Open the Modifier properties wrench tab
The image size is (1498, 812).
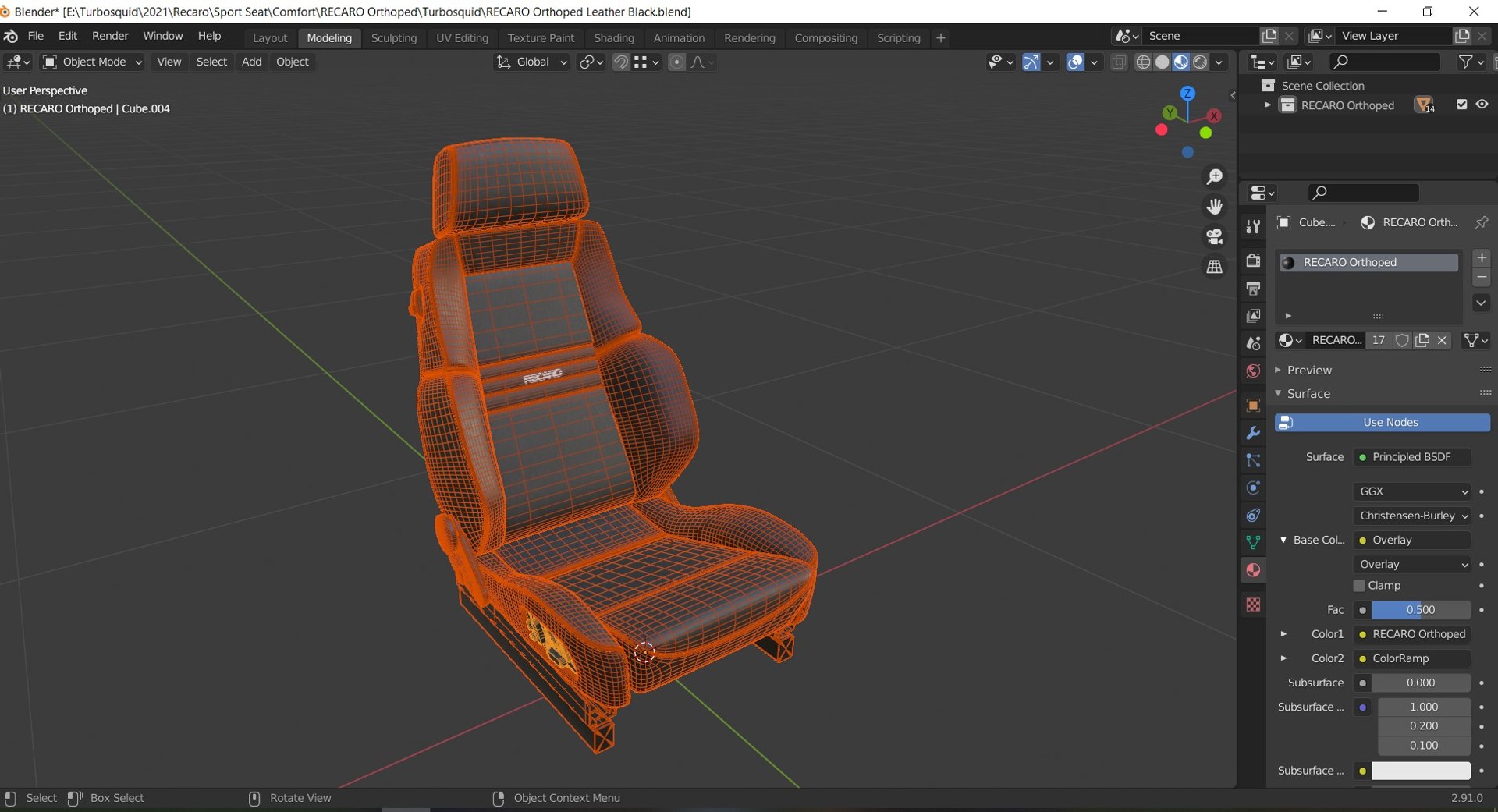click(x=1253, y=433)
